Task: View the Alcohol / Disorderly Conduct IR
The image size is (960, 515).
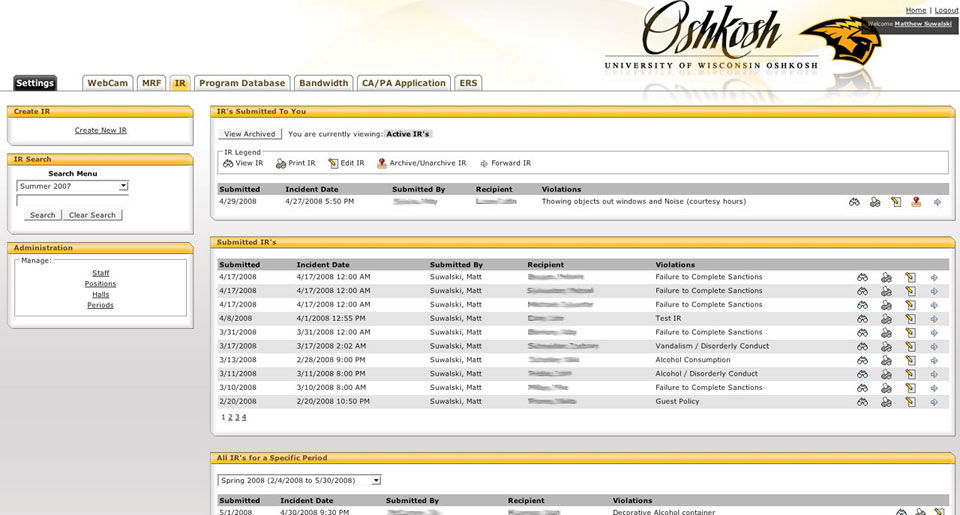Action: pyautogui.click(x=862, y=374)
